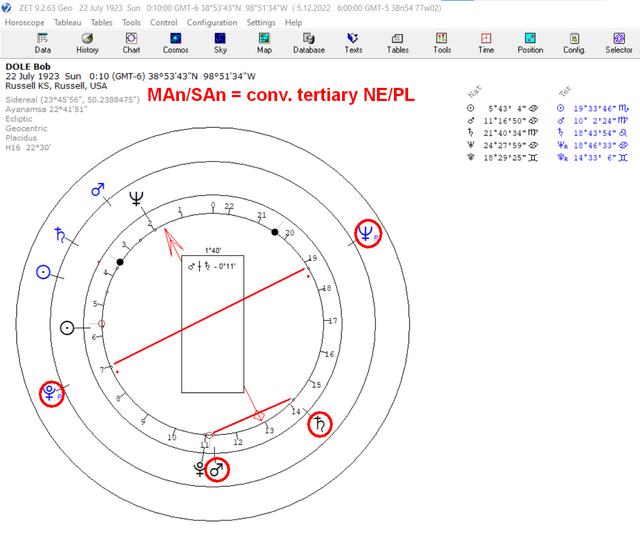Click the natal Mars position 11°16'50" row
The image size is (640, 547).
(x=502, y=121)
